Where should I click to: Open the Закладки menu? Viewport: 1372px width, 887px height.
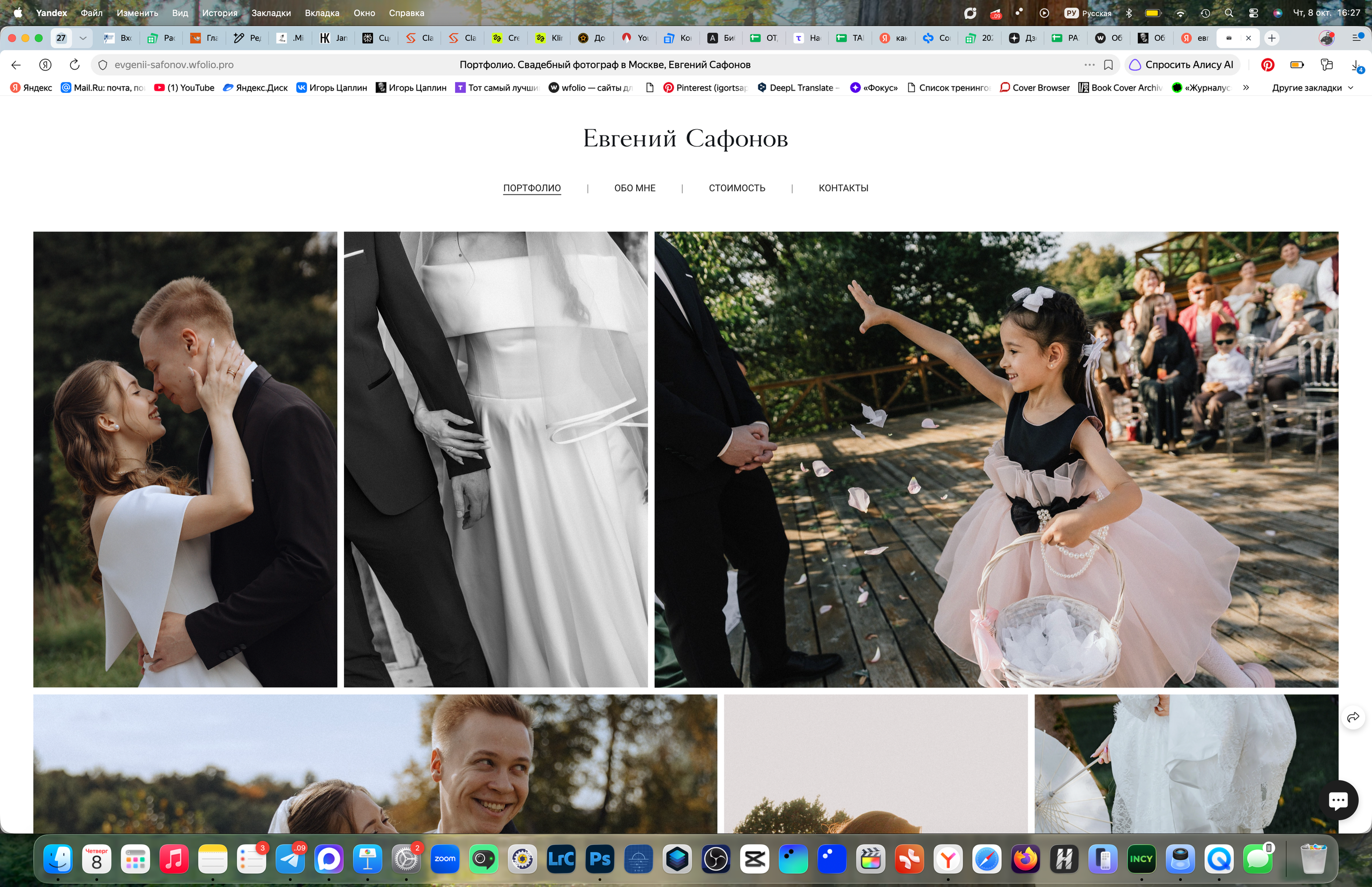pos(271,13)
